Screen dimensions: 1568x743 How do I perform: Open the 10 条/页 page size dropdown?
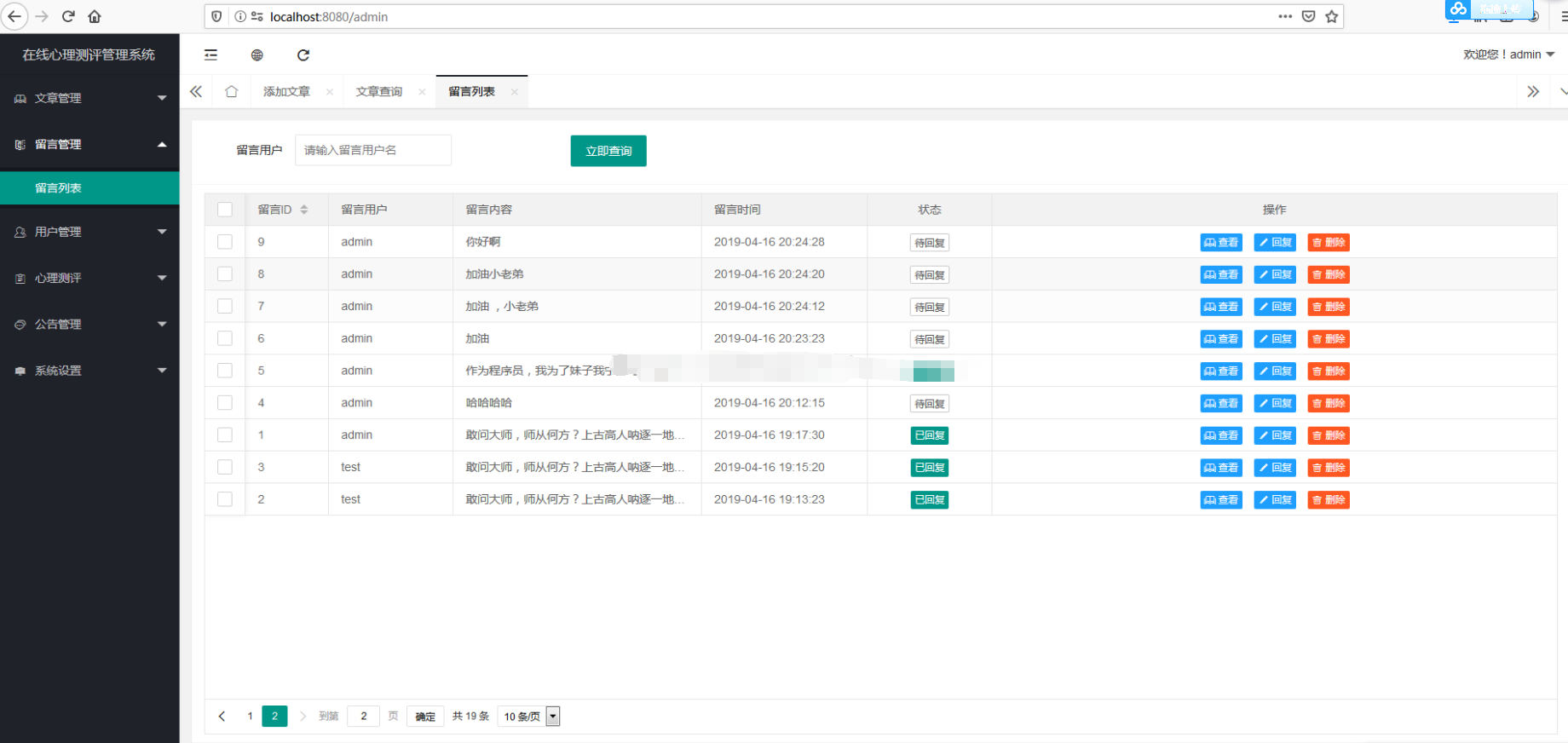pyautogui.click(x=529, y=717)
